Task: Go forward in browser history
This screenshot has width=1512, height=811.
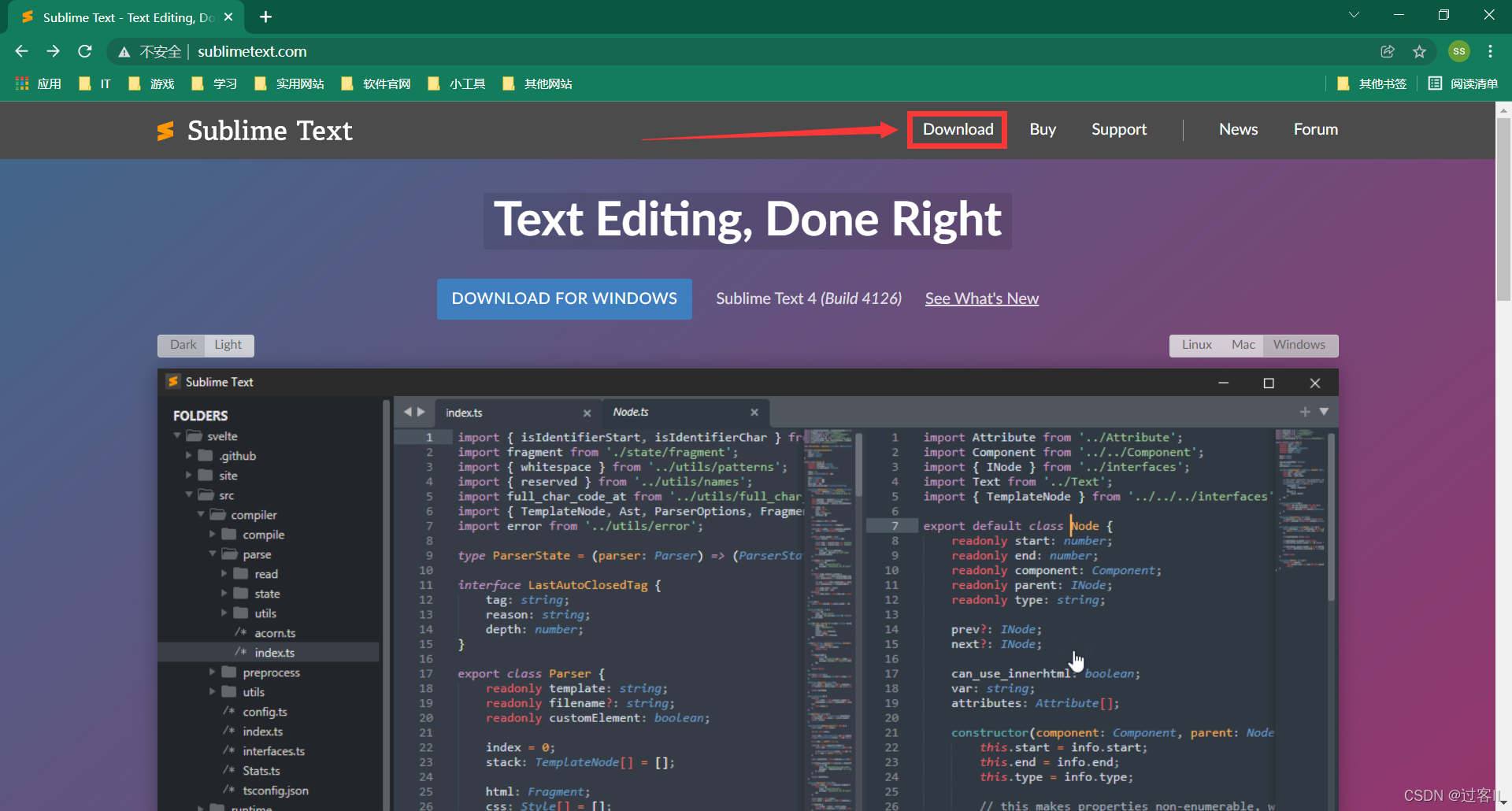Action: coord(53,51)
